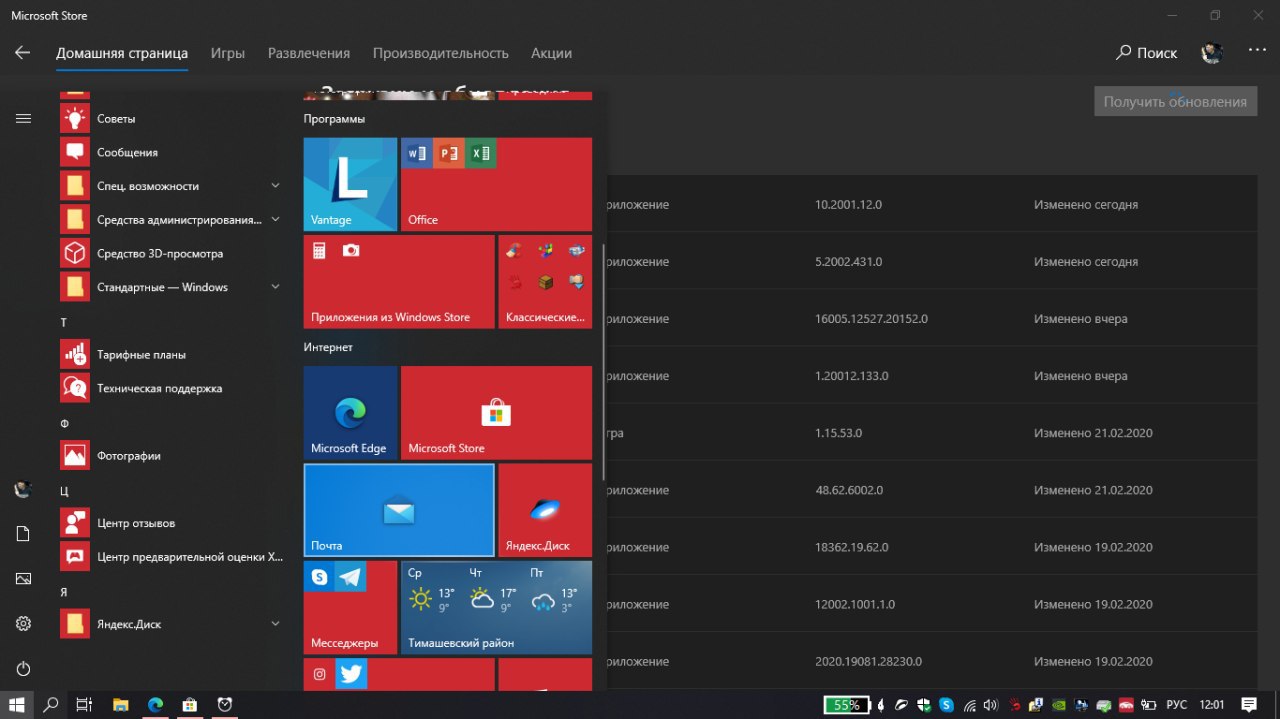Viewport: 1280px width, 719px height.
Task: Launch the Microsoft Edge tile
Action: 350,412
